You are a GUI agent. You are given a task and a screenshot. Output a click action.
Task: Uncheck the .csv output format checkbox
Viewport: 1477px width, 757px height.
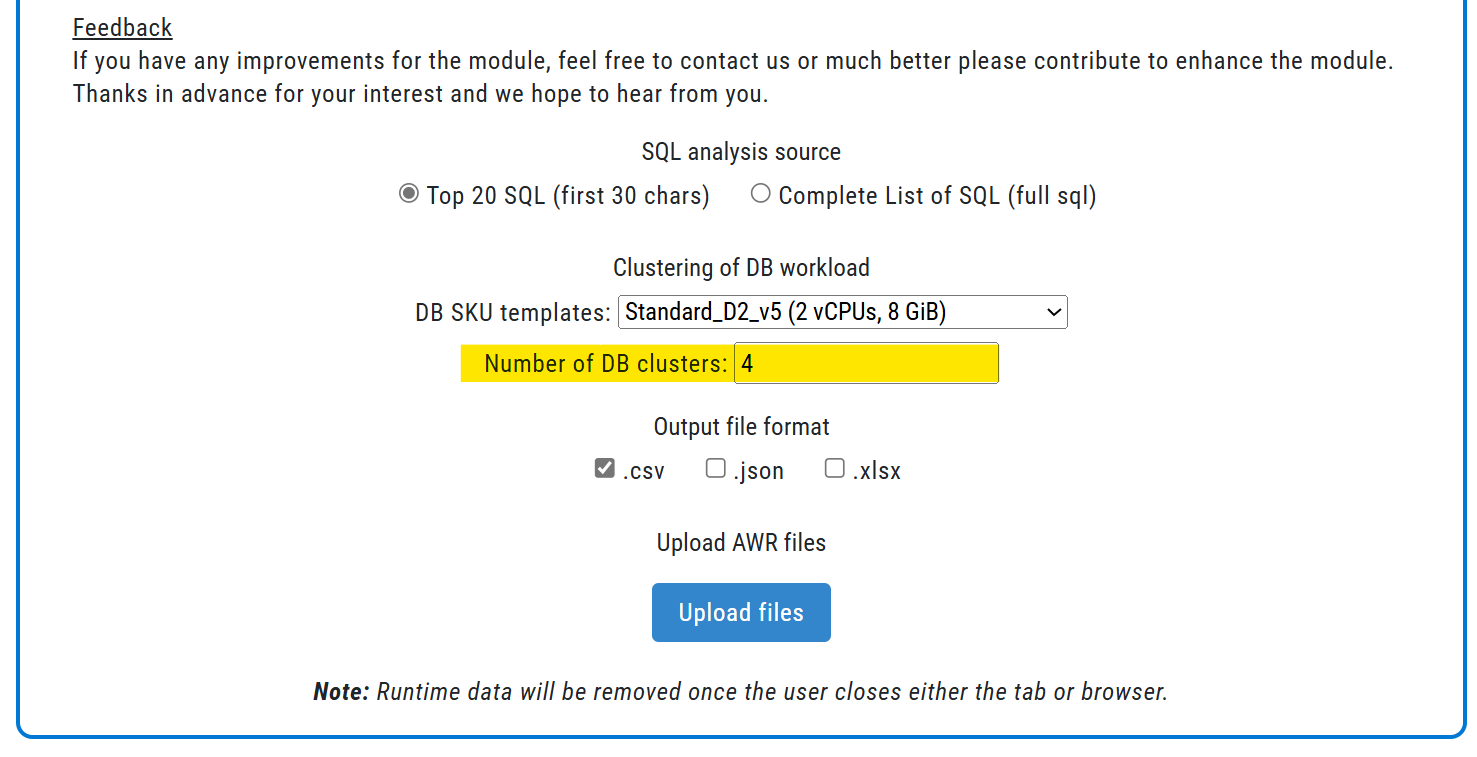[x=604, y=468]
